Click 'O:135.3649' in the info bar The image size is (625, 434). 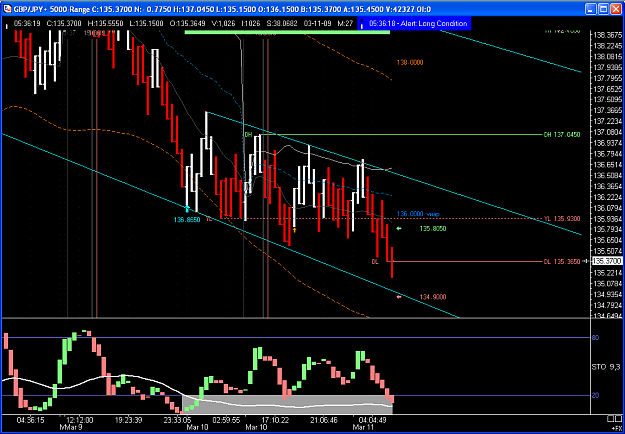pos(189,24)
